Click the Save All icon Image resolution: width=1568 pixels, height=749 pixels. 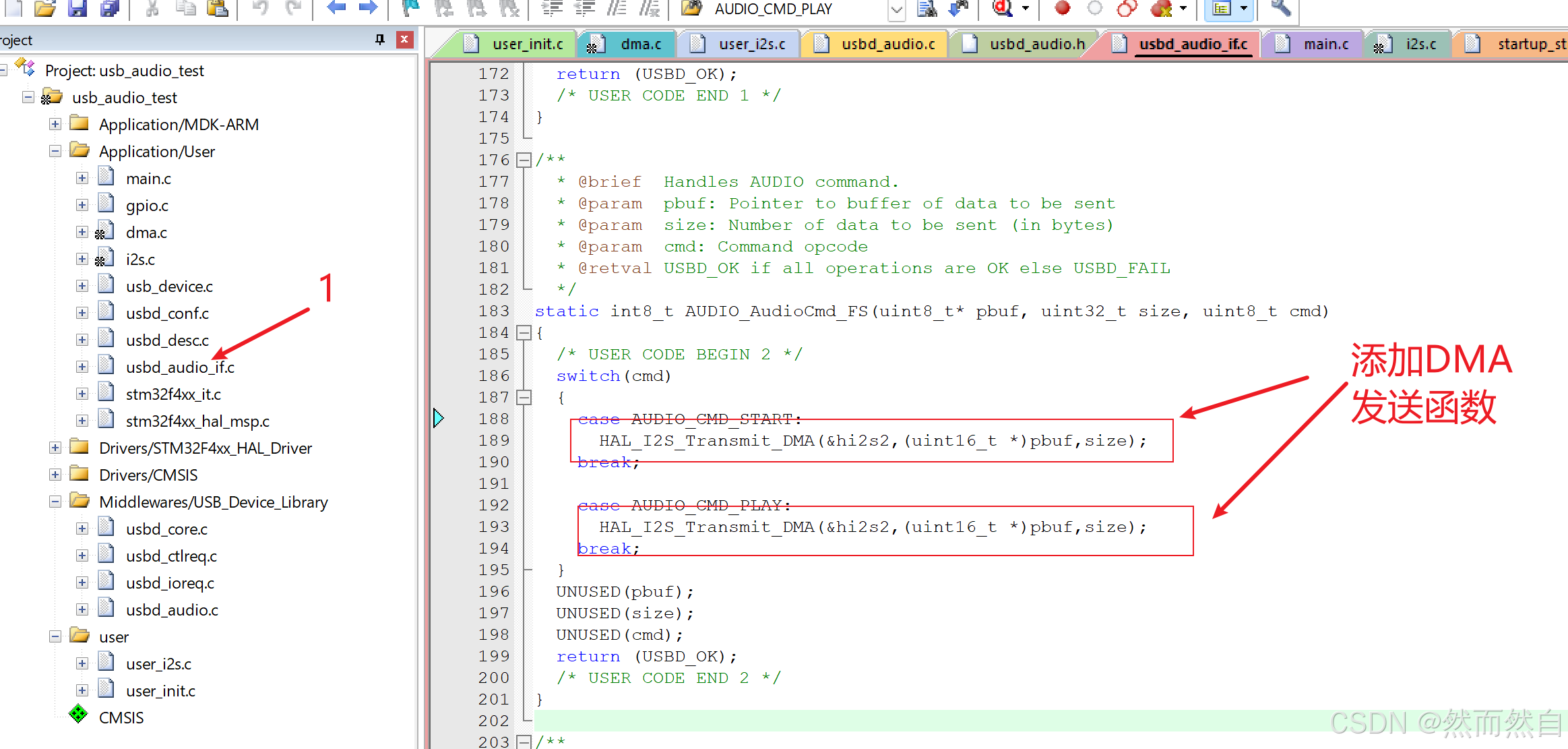click(109, 8)
